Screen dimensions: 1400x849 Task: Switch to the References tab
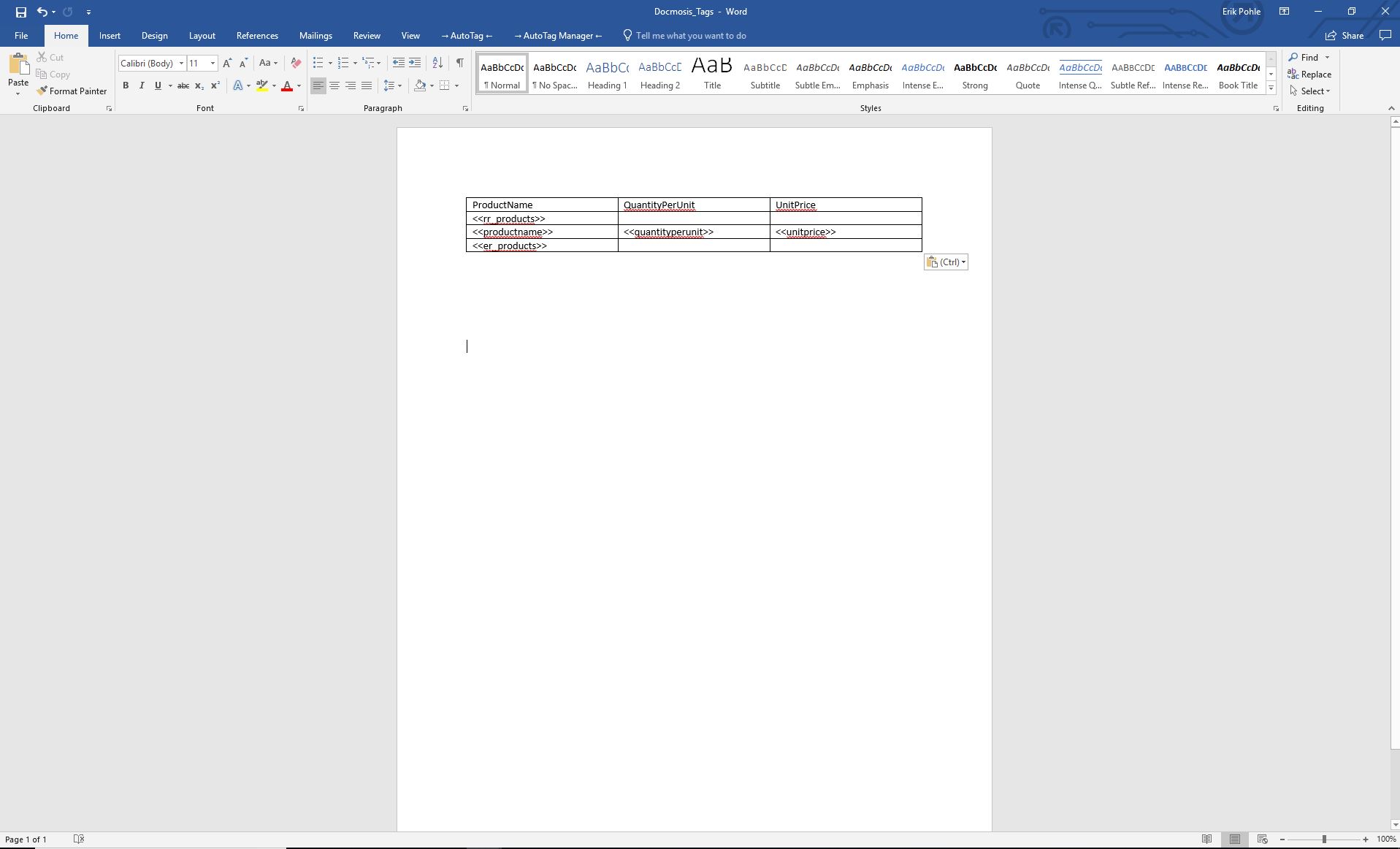(x=257, y=36)
